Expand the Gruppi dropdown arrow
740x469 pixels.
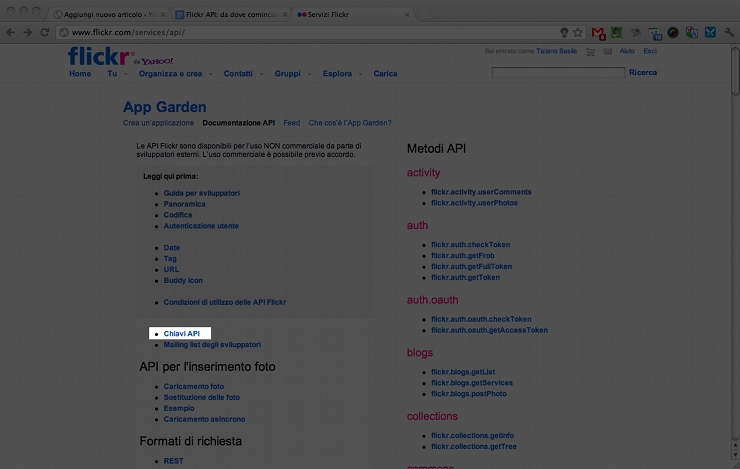[x=310, y=74]
